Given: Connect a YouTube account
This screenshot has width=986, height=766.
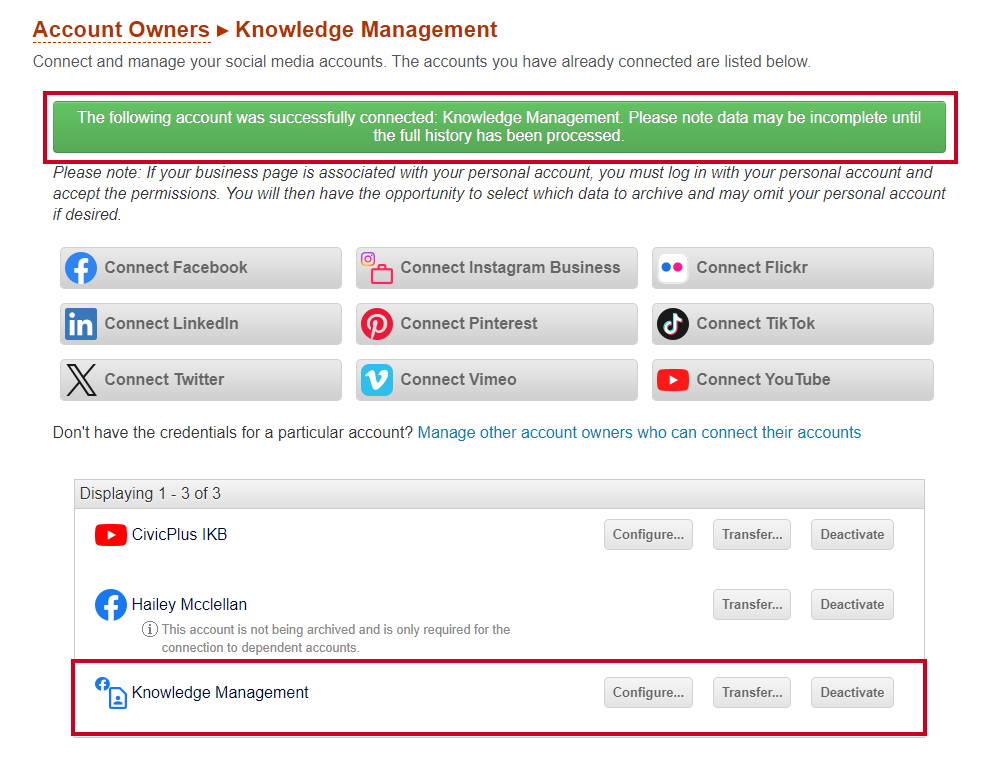Looking at the screenshot, I should coord(792,380).
